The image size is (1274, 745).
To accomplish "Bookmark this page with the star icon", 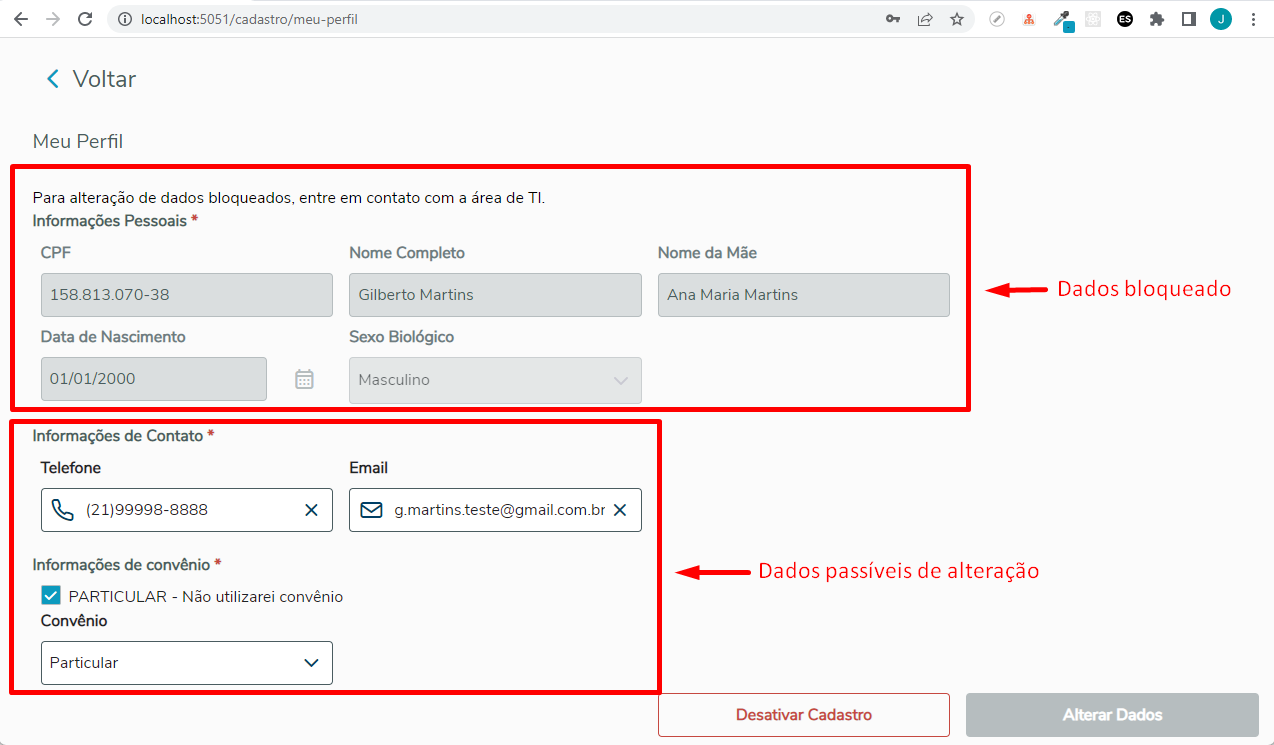I will tap(957, 19).
